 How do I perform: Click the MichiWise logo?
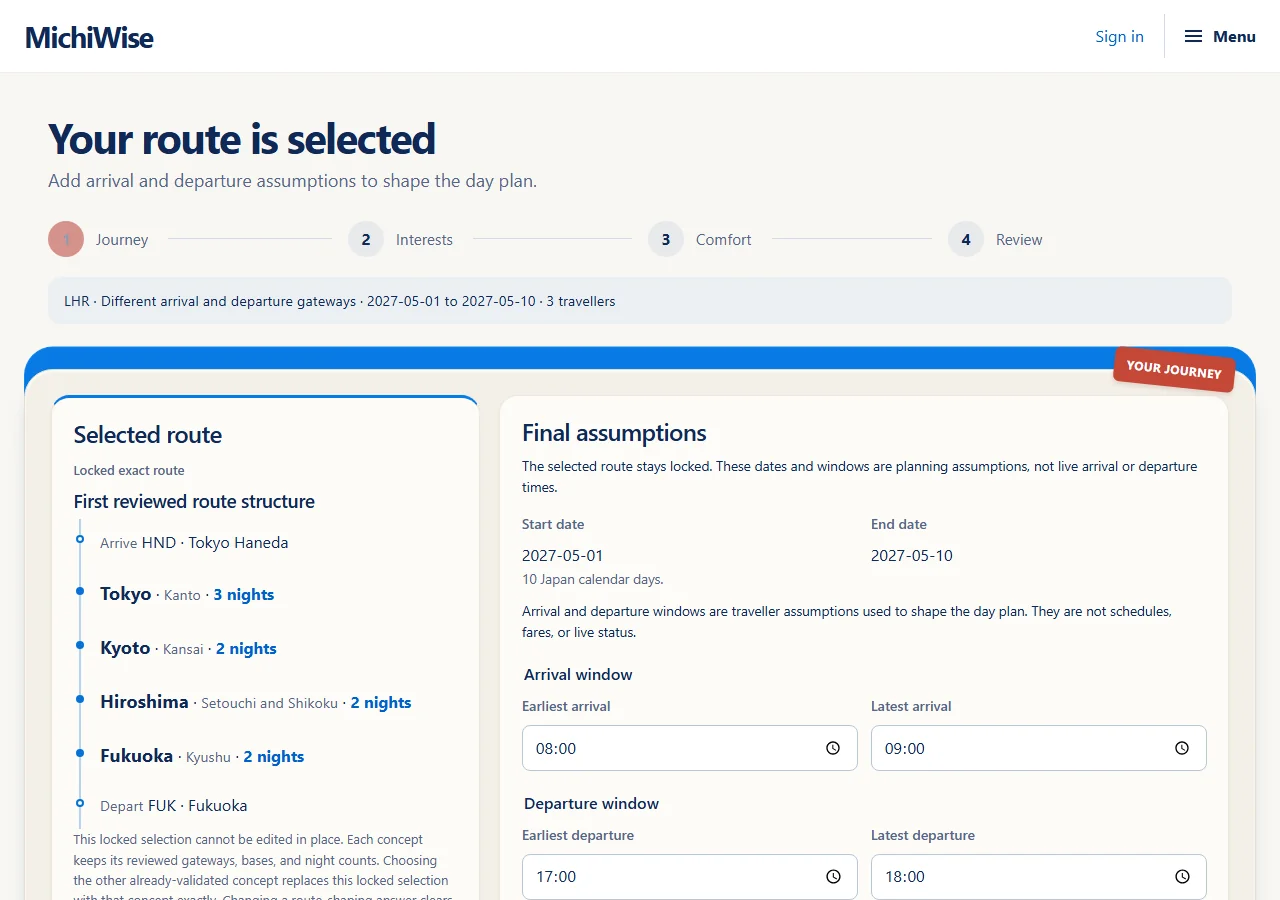point(89,37)
